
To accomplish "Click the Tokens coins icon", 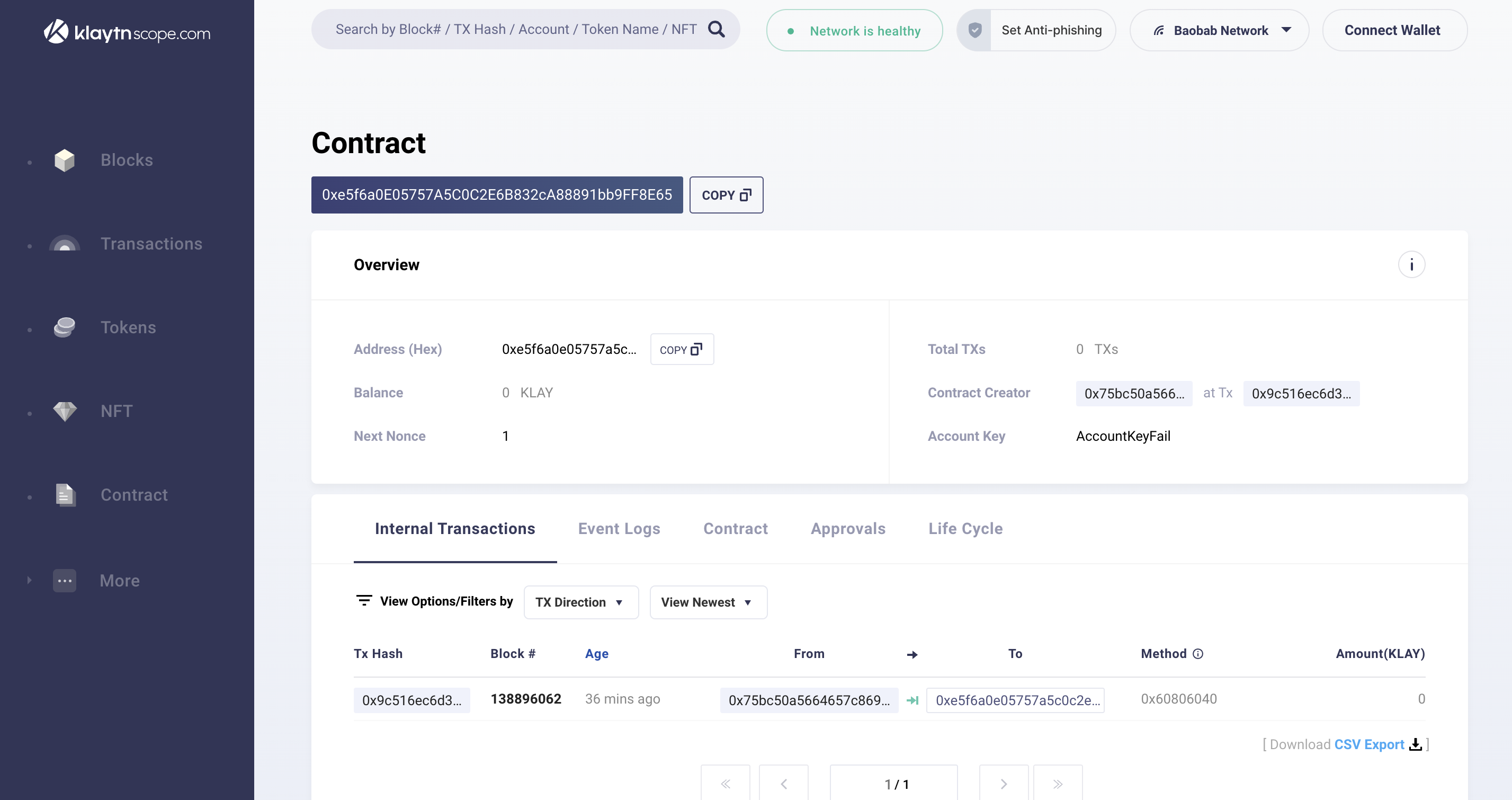I will coord(65,327).
